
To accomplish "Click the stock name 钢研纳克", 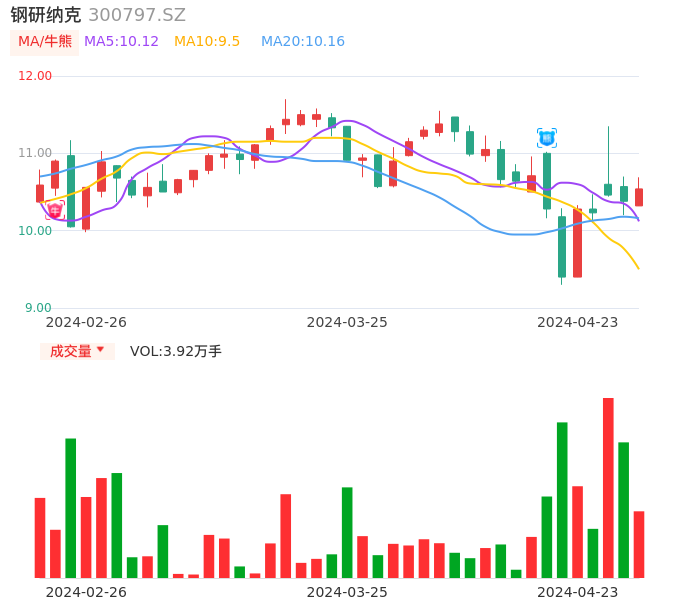I will 46,15.
